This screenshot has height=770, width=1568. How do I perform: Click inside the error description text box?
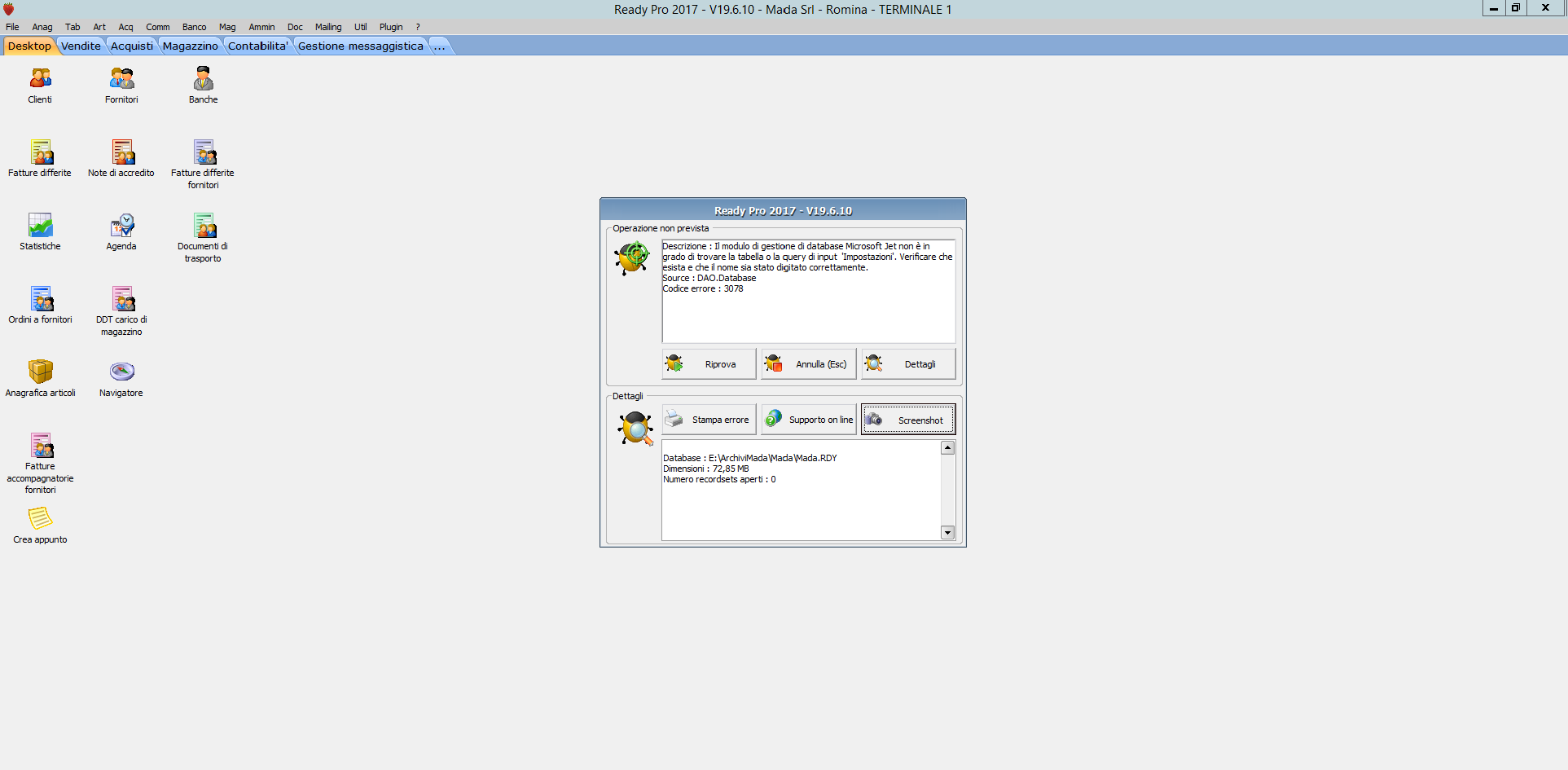808,291
